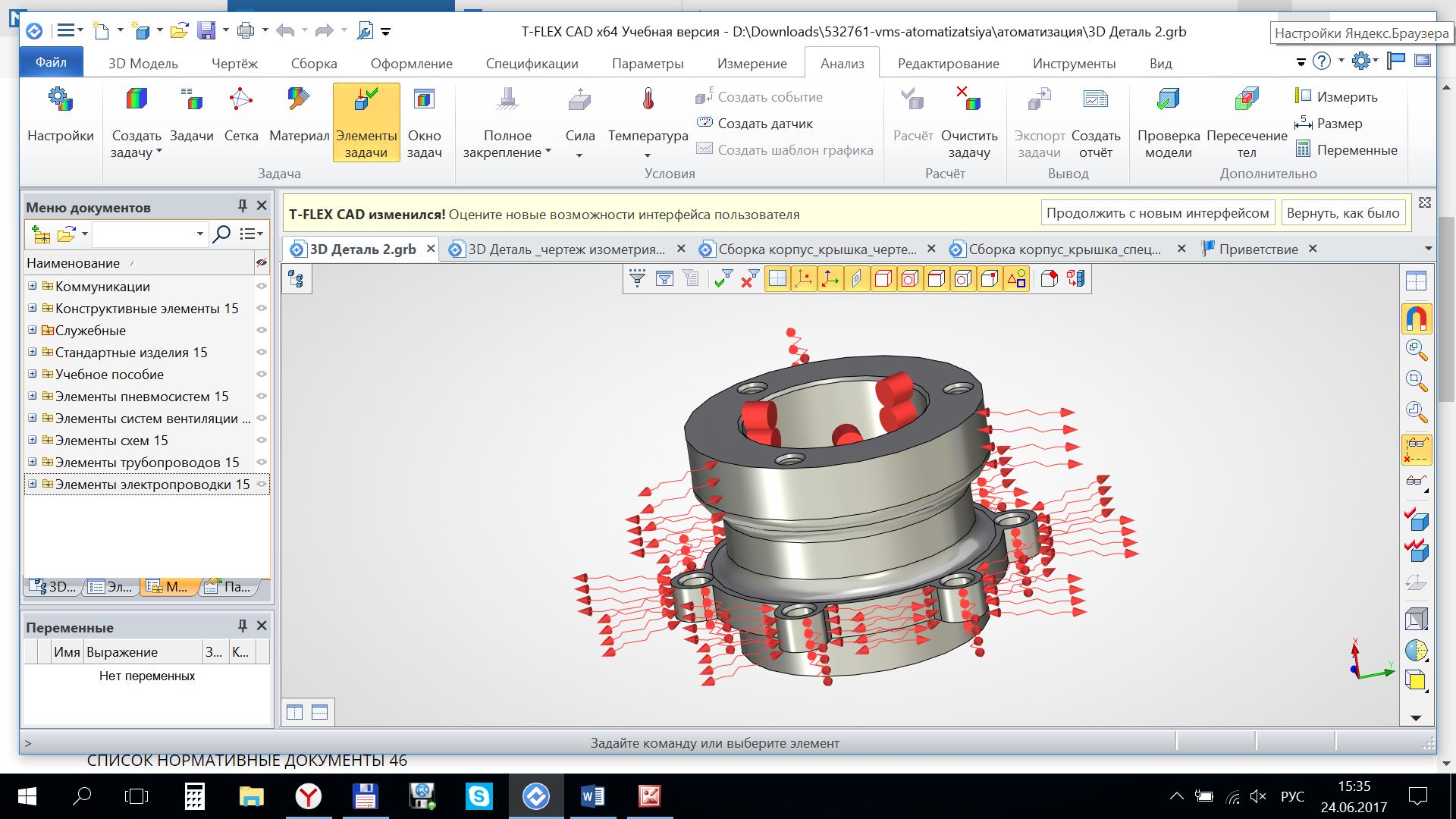This screenshot has width=1456, height=819.
Task: Click red cross clear filter icon
Action: [x=750, y=278]
